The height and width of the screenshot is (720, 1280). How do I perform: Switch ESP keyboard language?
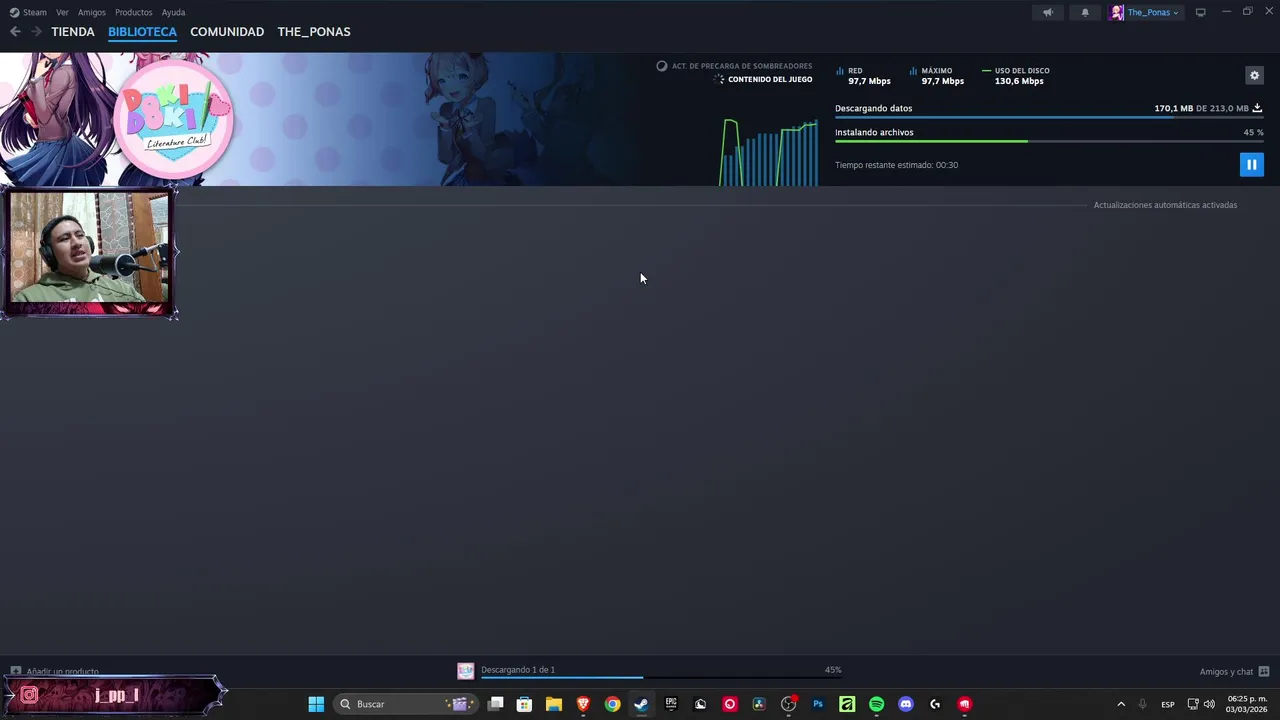pyautogui.click(x=1167, y=704)
